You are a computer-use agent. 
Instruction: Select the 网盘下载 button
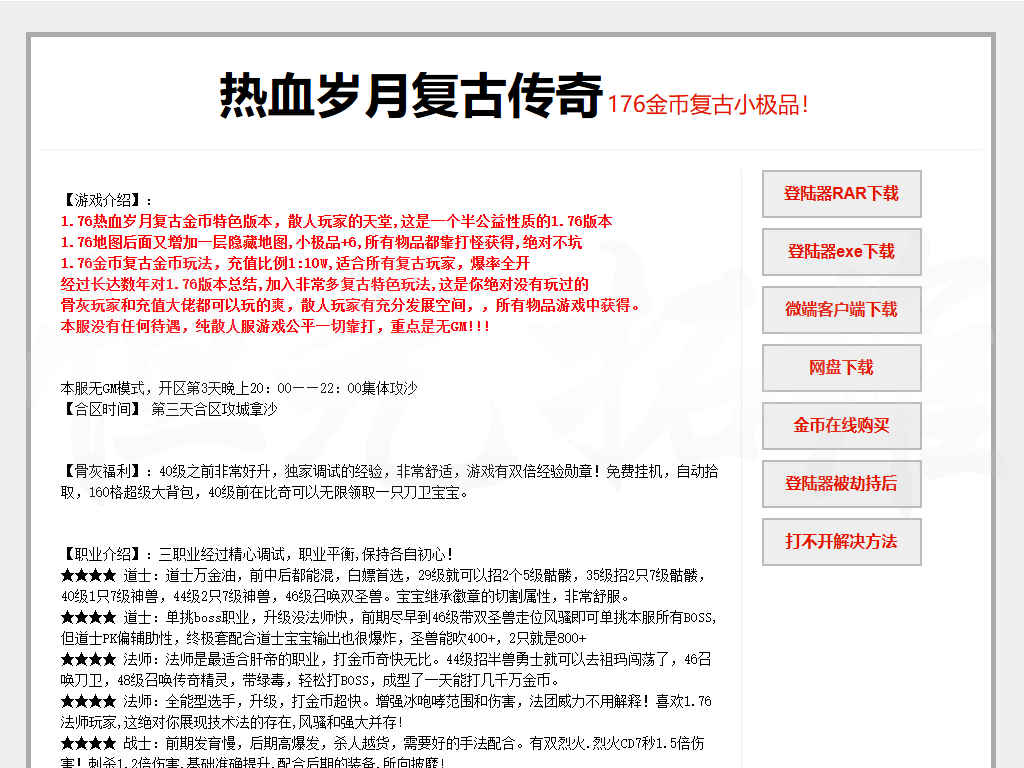pyautogui.click(x=841, y=368)
